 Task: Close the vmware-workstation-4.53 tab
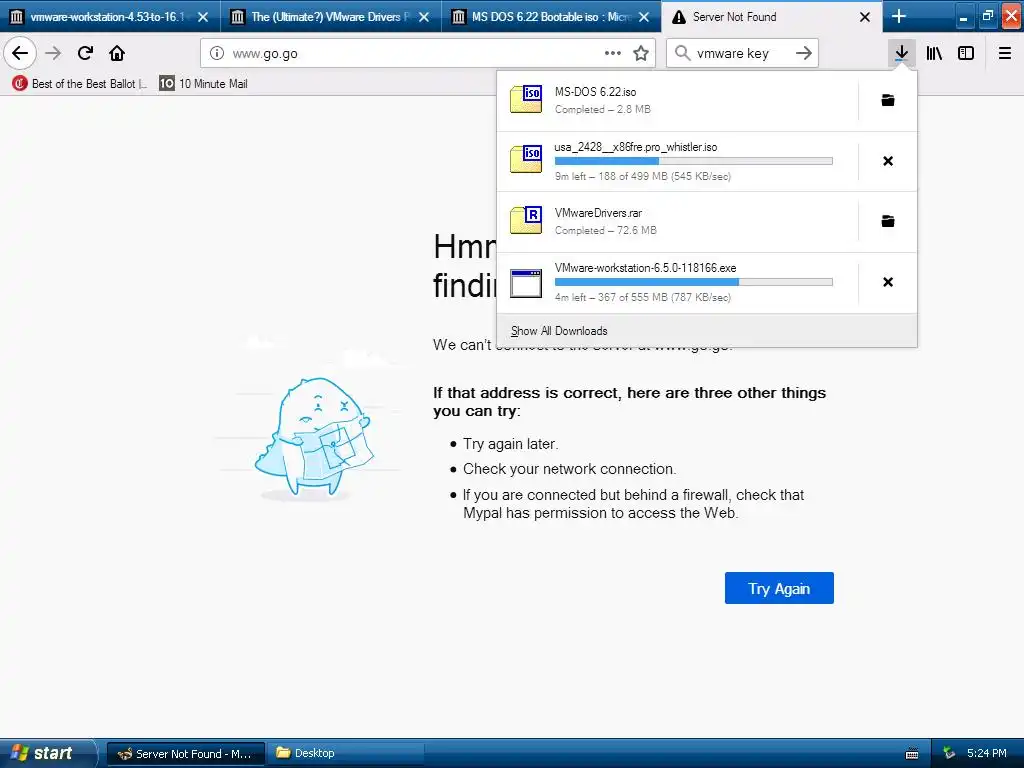(203, 17)
